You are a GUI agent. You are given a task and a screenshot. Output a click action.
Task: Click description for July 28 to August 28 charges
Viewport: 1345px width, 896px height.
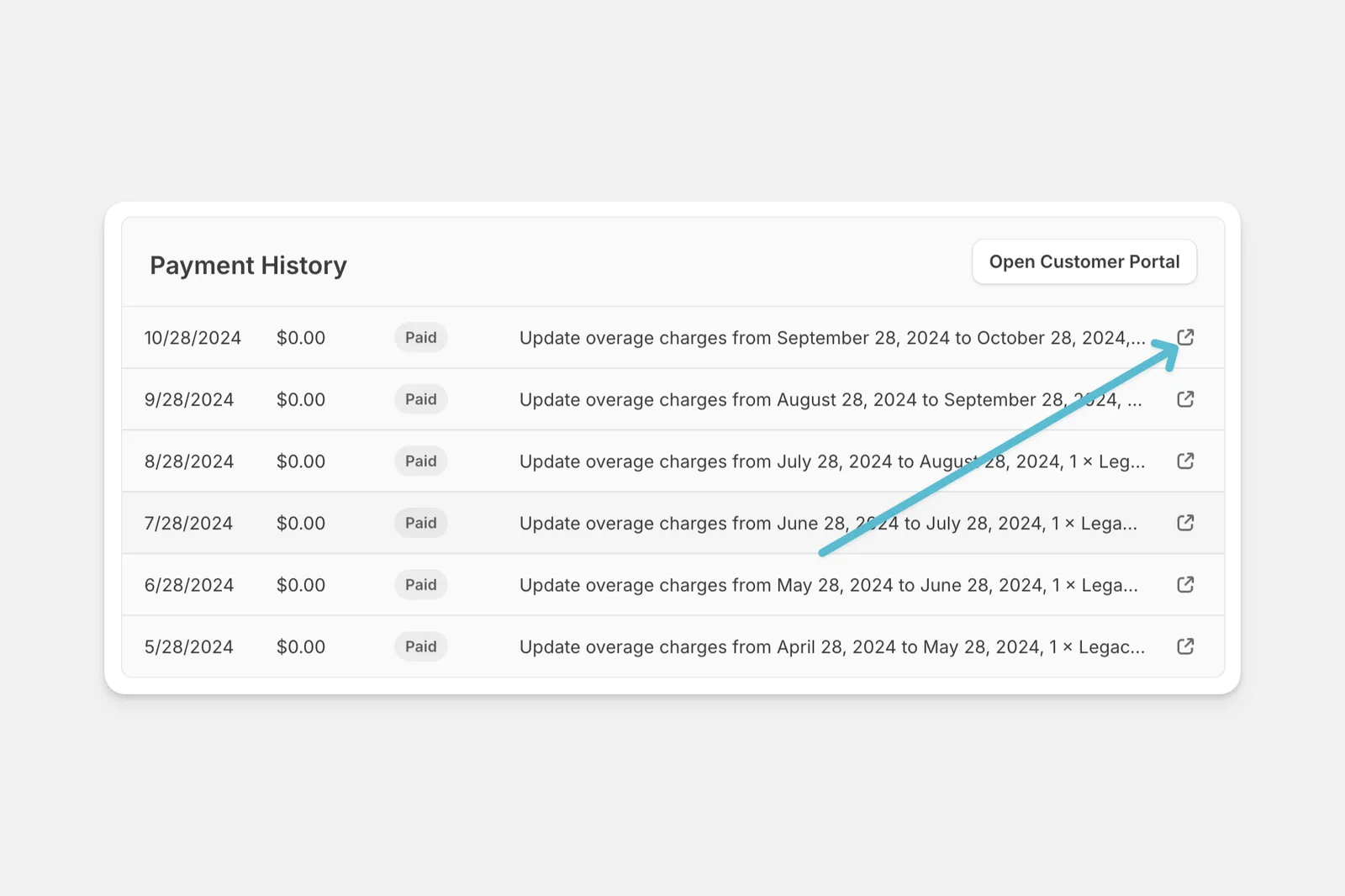pos(832,461)
